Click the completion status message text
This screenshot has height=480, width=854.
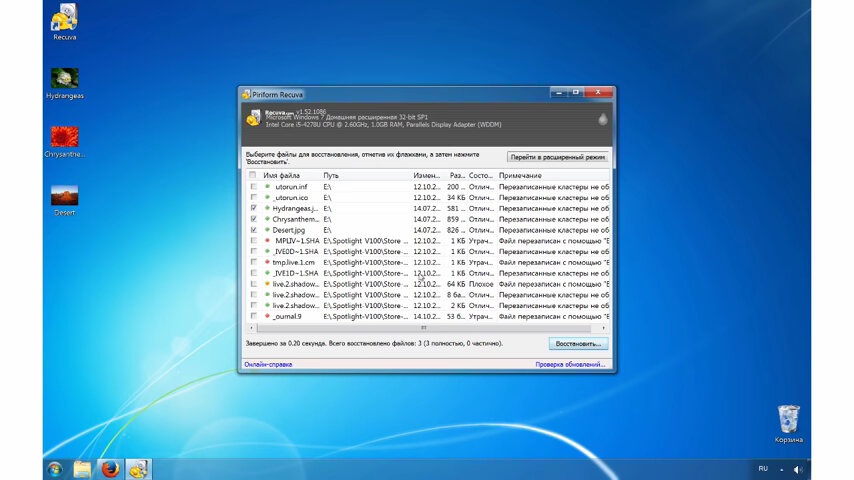[x=374, y=343]
